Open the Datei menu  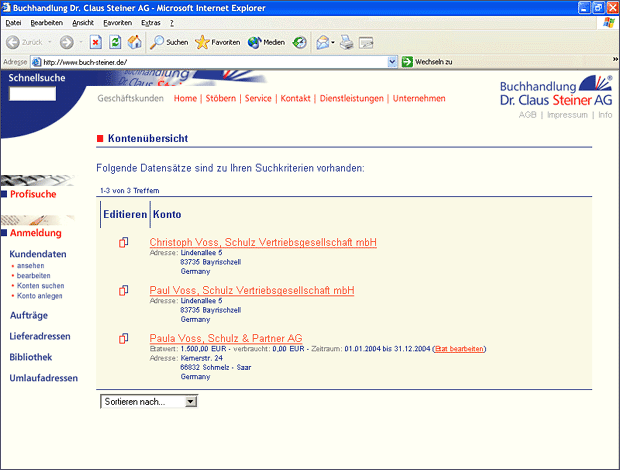click(13, 23)
